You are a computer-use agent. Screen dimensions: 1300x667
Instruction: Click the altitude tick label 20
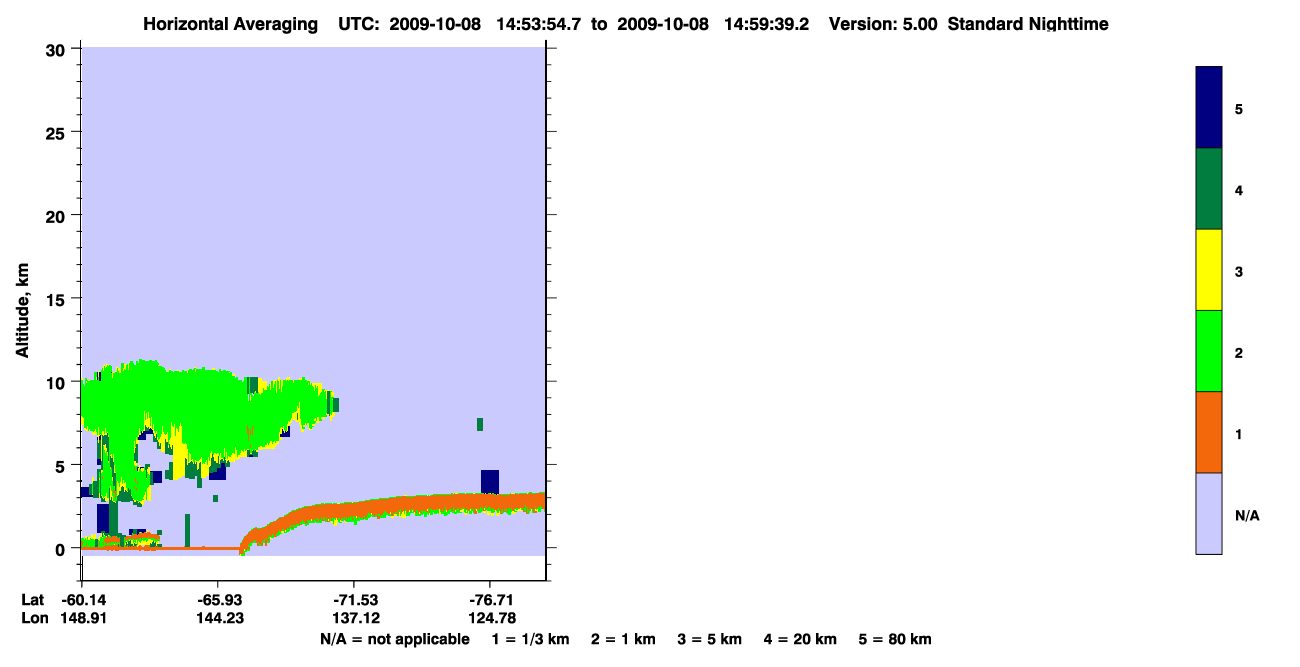click(x=58, y=216)
